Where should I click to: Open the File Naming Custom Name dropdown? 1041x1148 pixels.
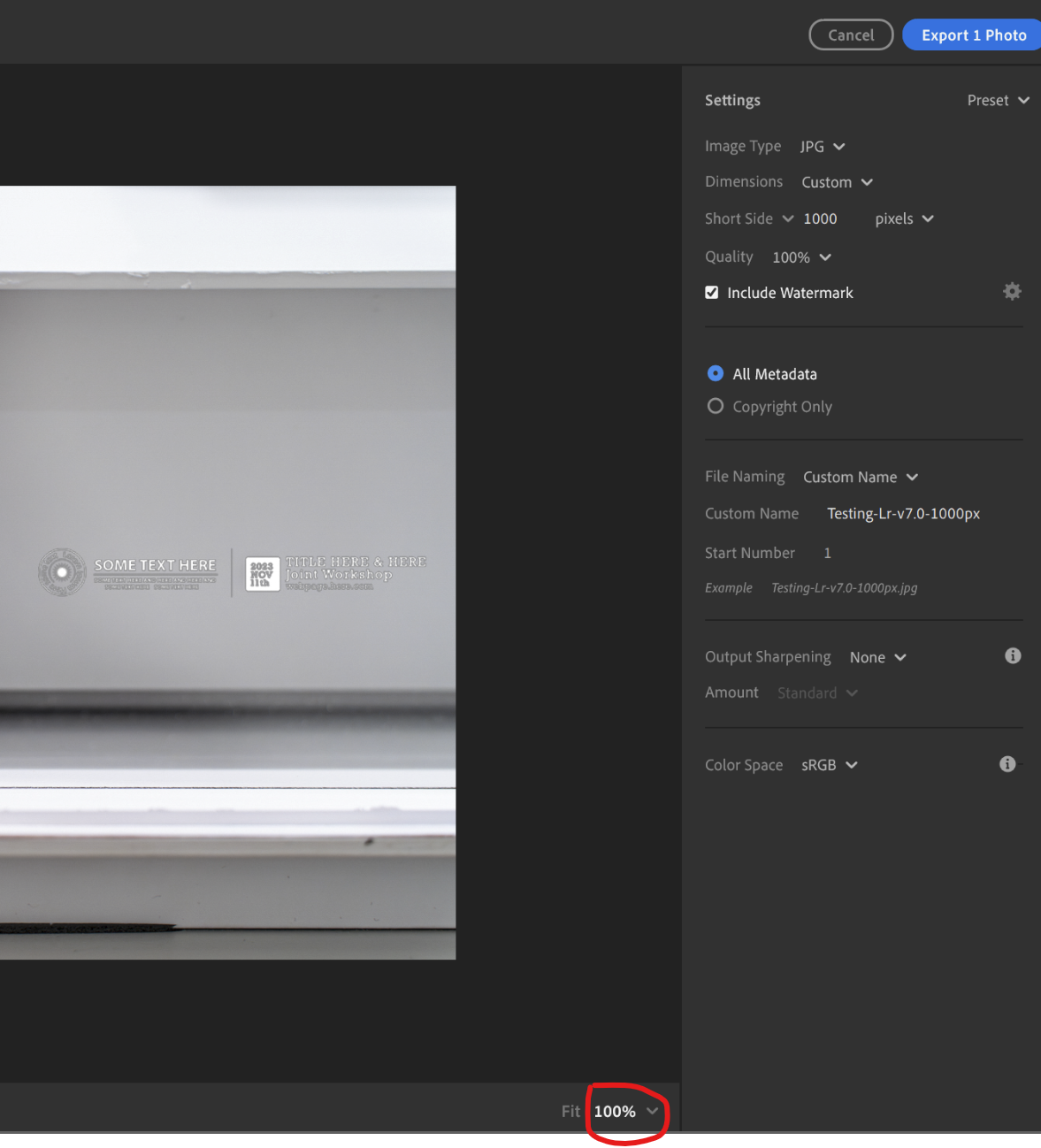(860, 477)
